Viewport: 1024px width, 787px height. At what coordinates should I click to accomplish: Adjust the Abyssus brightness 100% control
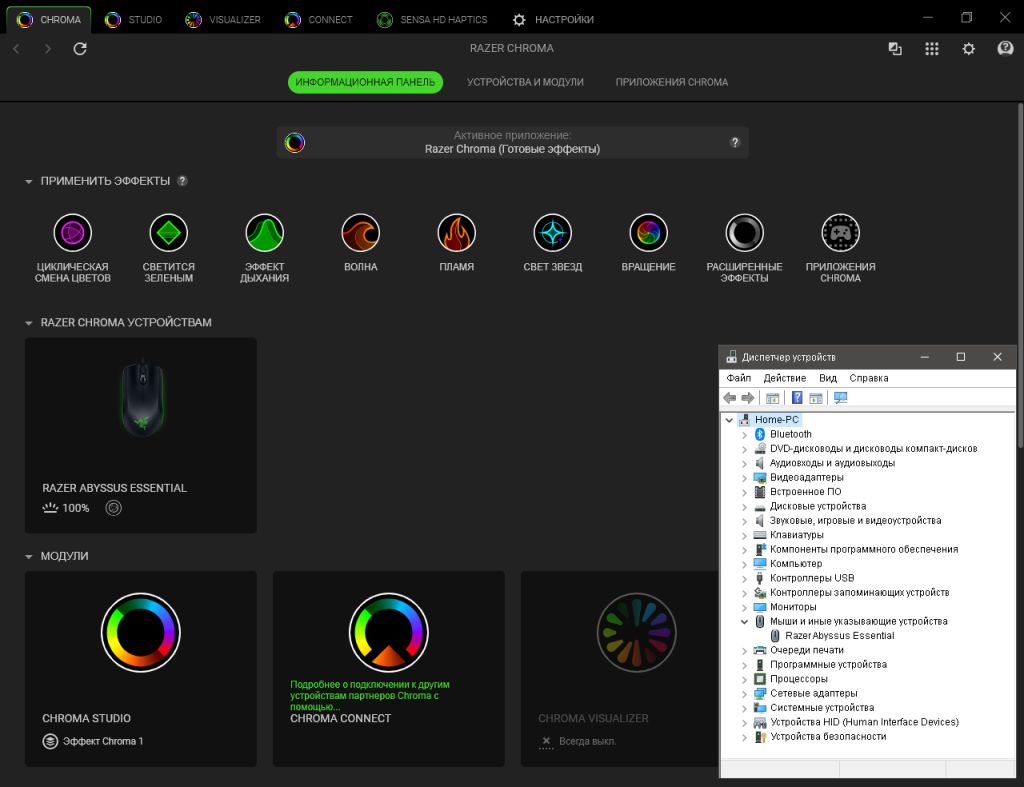[66, 508]
